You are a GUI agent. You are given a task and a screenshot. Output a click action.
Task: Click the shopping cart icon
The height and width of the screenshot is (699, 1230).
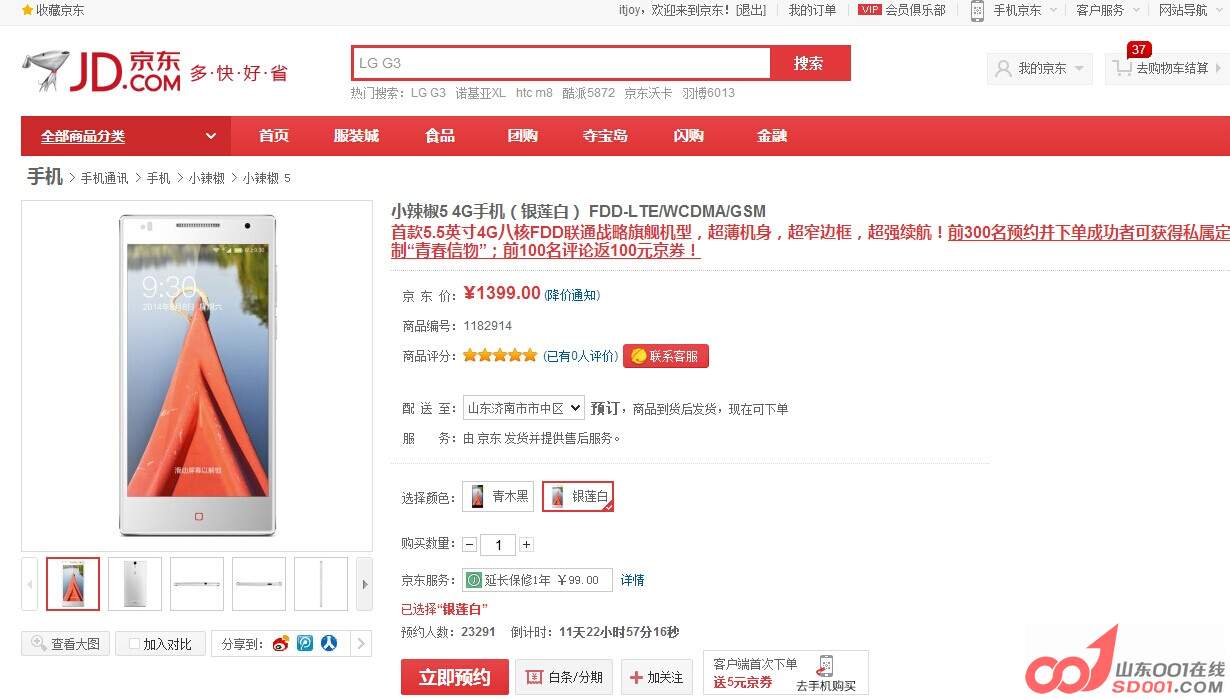[1122, 69]
